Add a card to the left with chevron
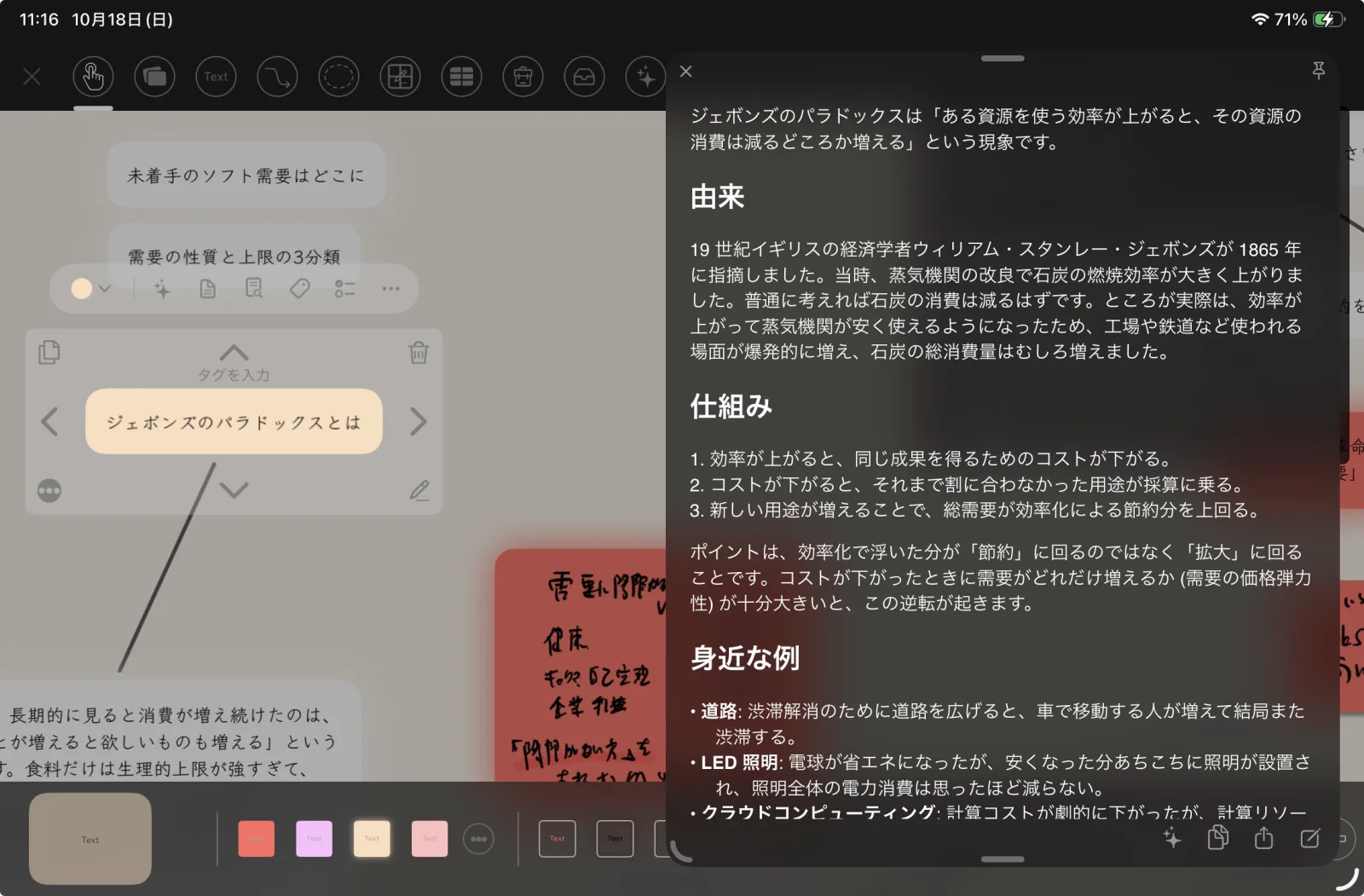 click(49, 421)
